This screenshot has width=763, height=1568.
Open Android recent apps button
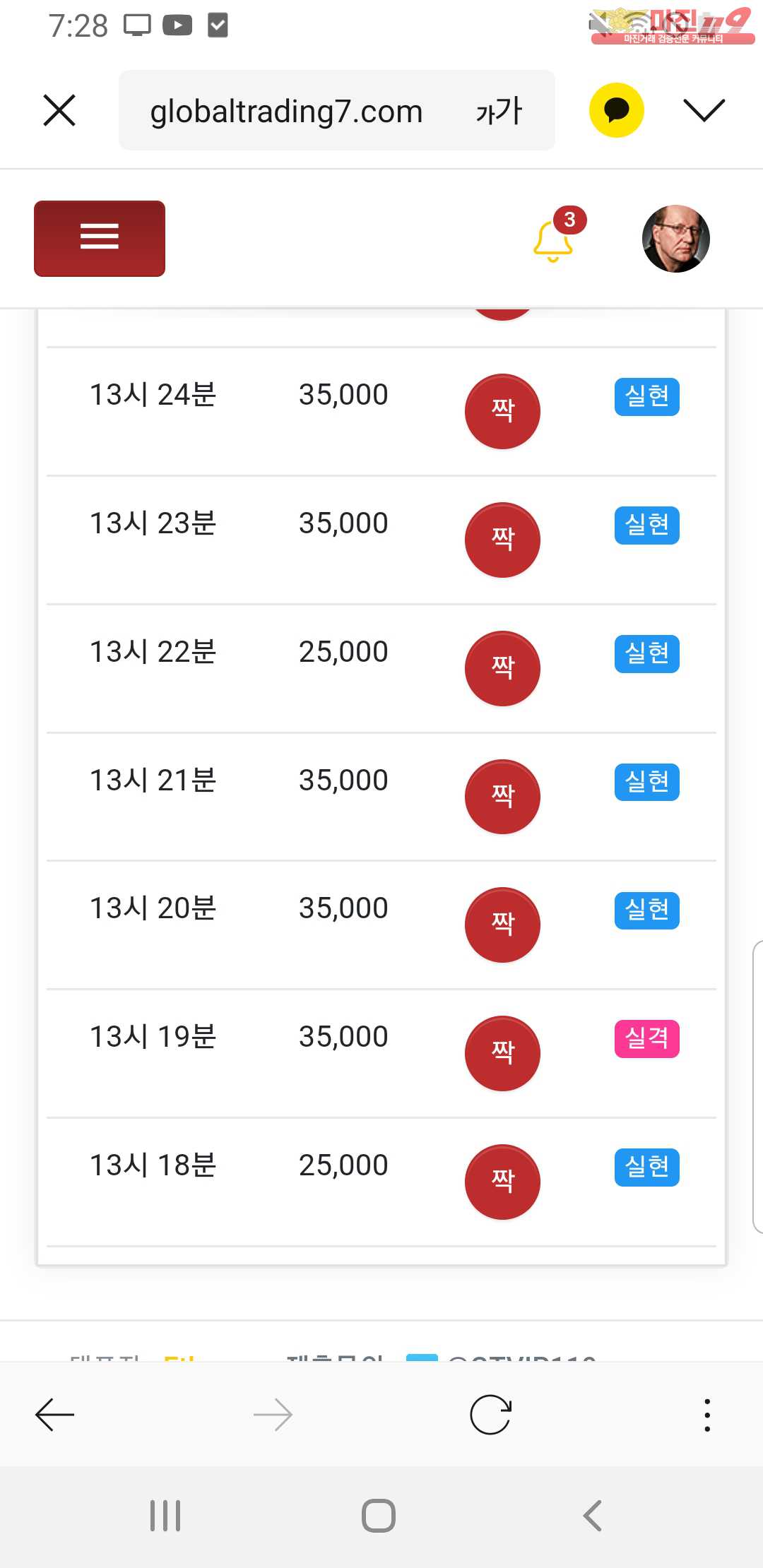point(165,1516)
